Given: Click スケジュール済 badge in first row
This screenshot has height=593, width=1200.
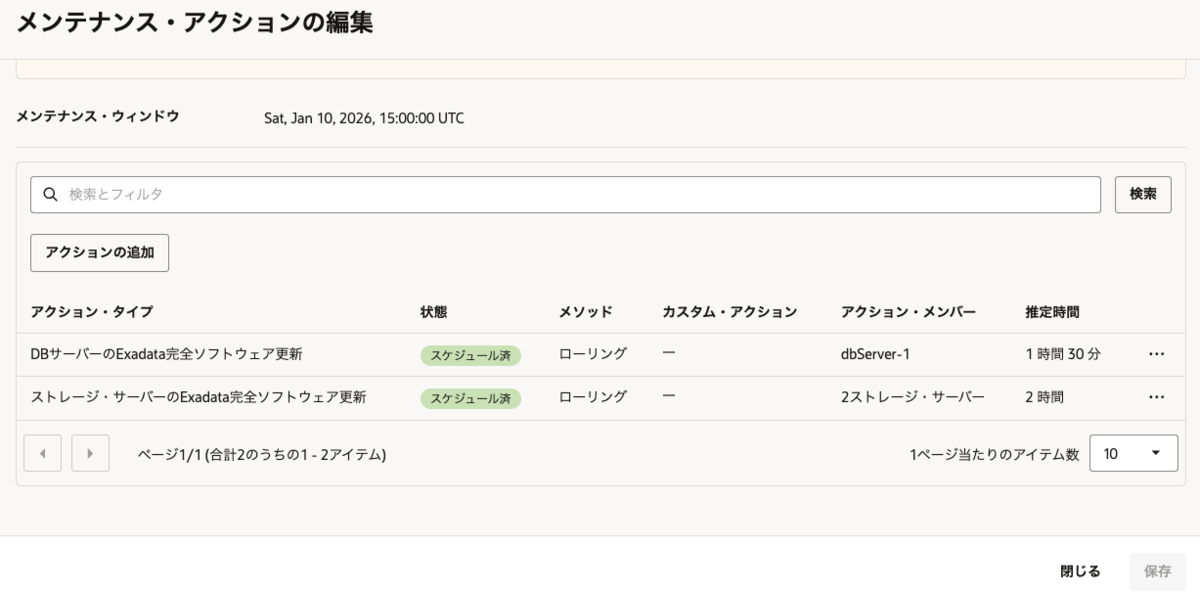Looking at the screenshot, I should point(471,355).
